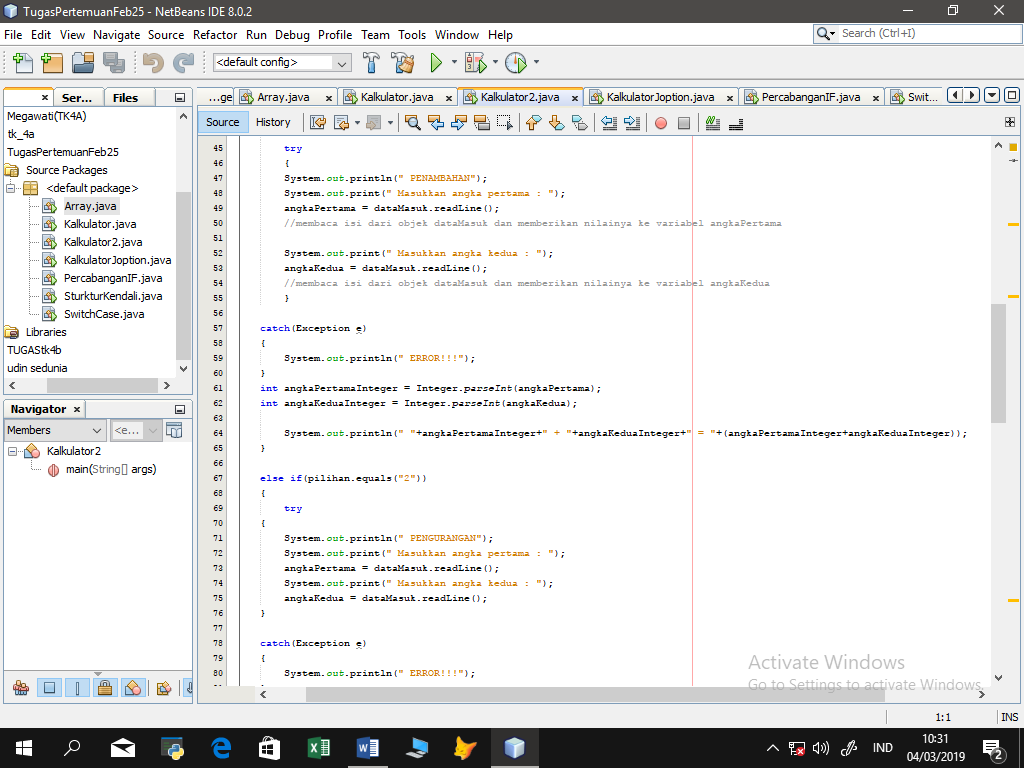Click the Undo arrow icon
Screen dimensions: 1024x768
(x=153, y=63)
